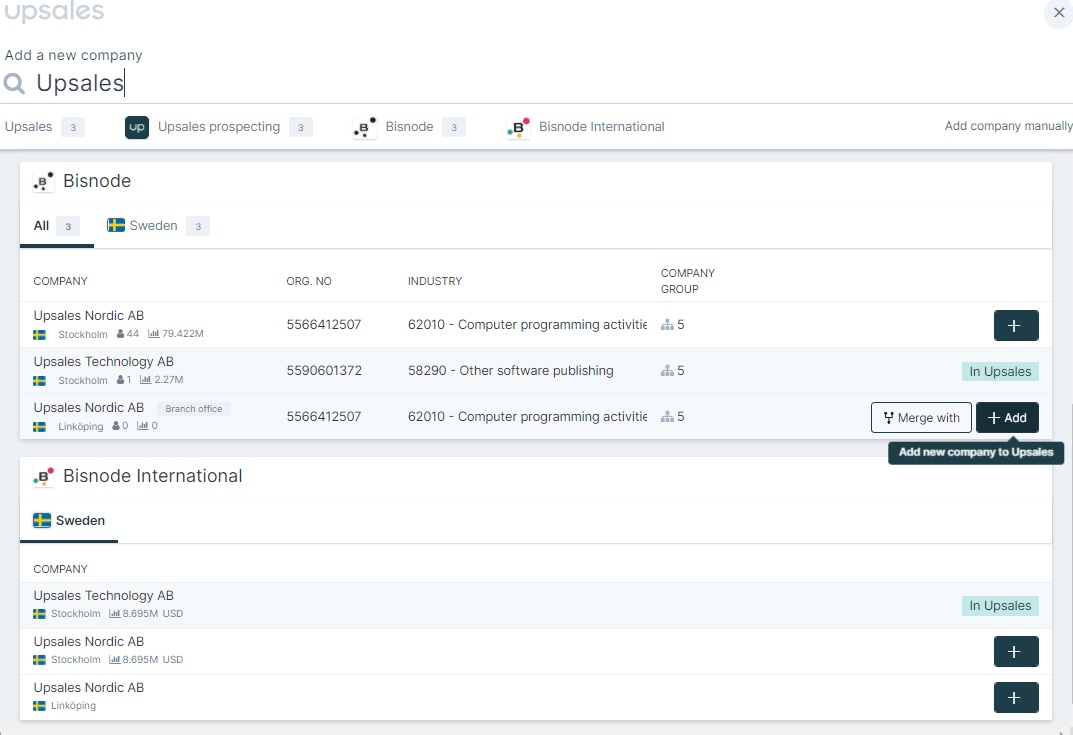Click the INDUSTRY column header

click(435, 281)
